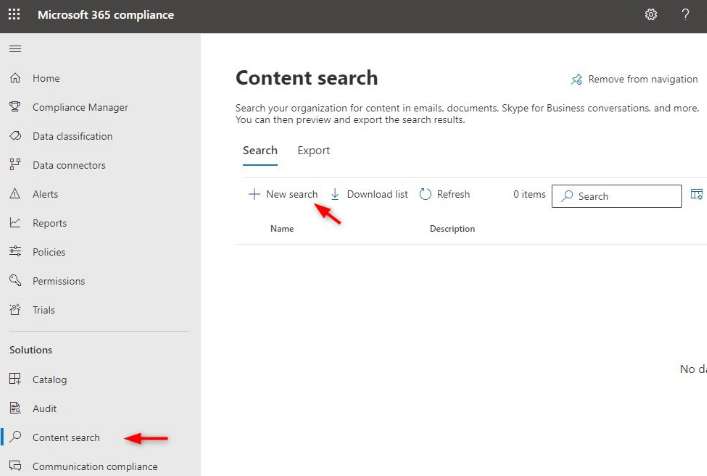Click the unpin icon beside Remove from navigation

click(576, 80)
